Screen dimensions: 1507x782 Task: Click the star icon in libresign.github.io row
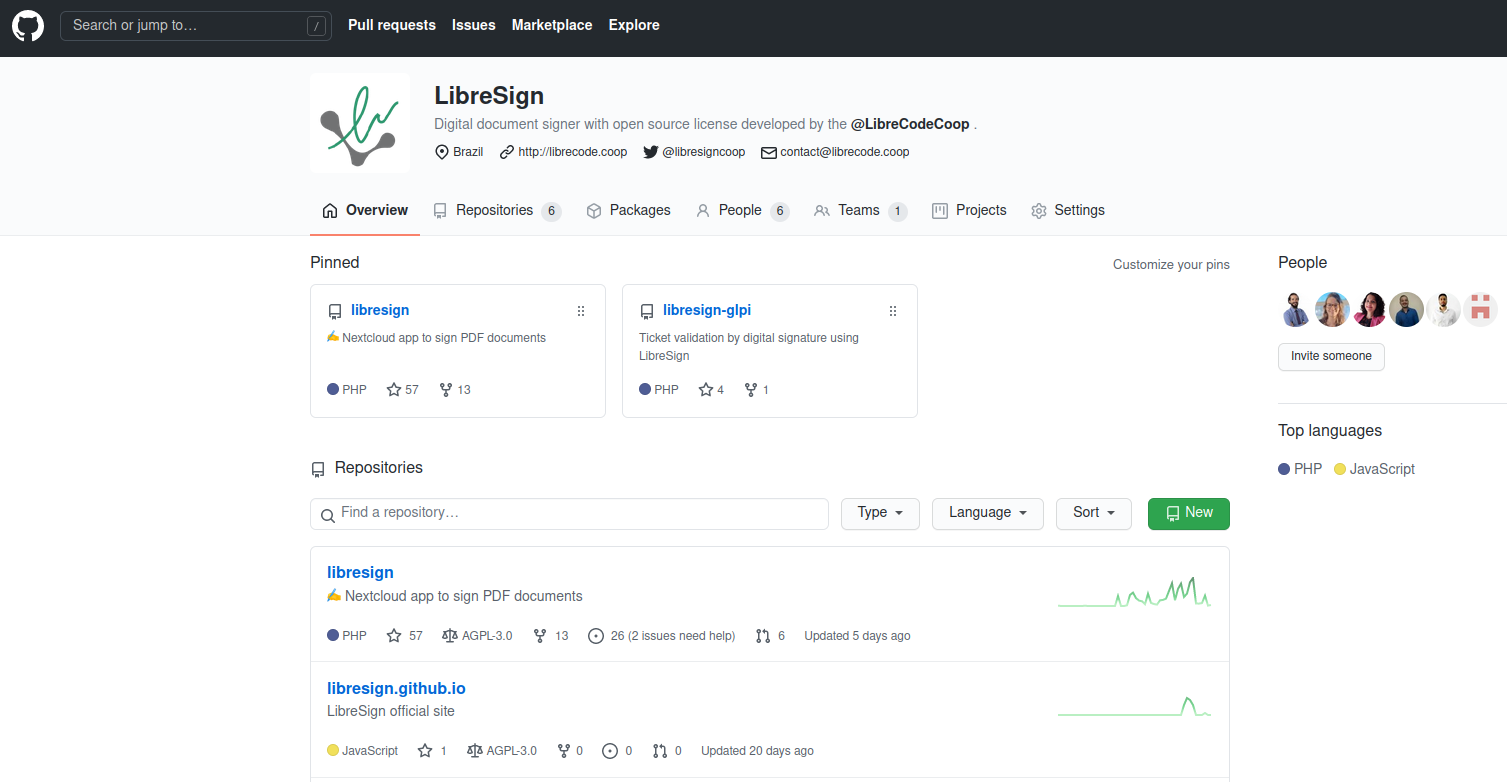pyautogui.click(x=425, y=751)
